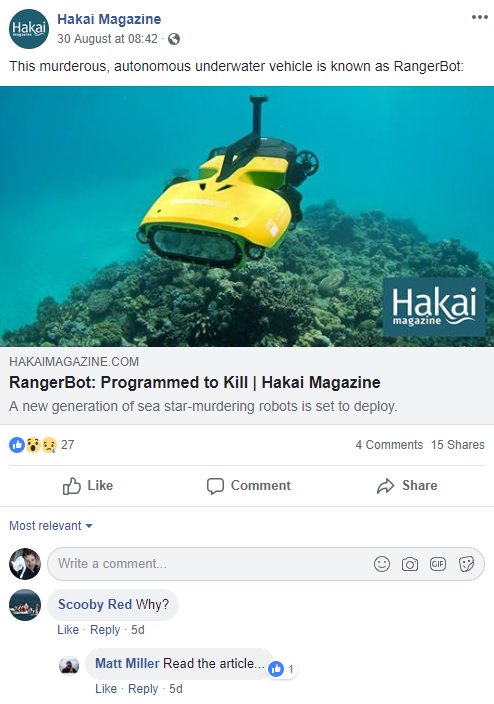View reactions via the like emoji icon

coord(17,445)
